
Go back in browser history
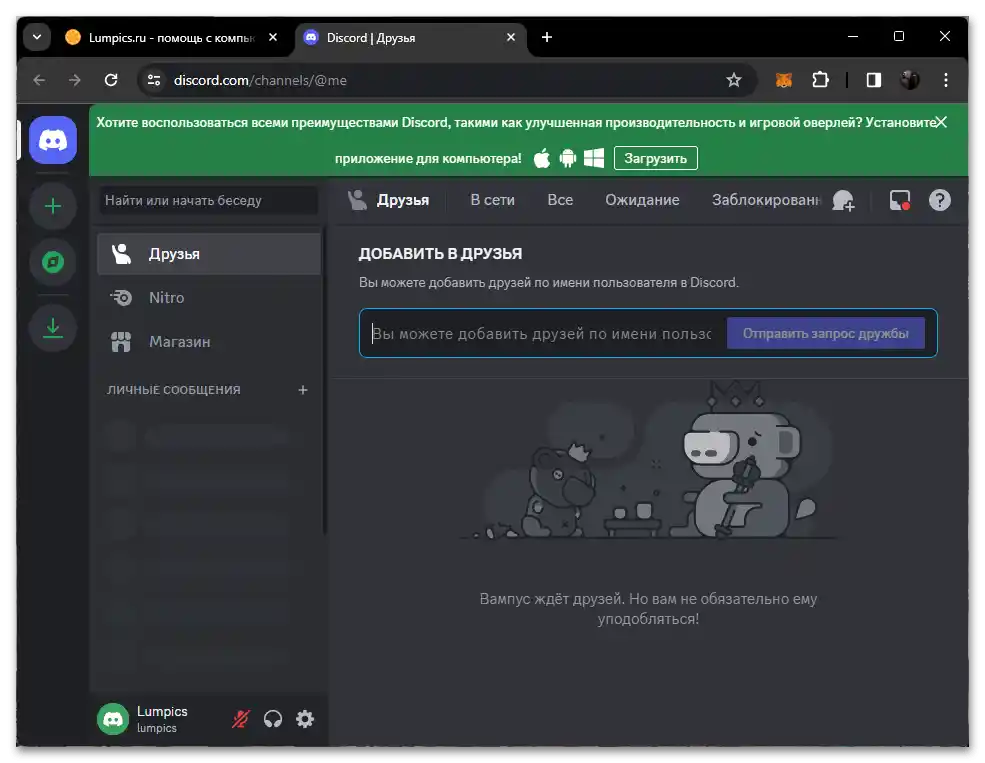(x=39, y=80)
